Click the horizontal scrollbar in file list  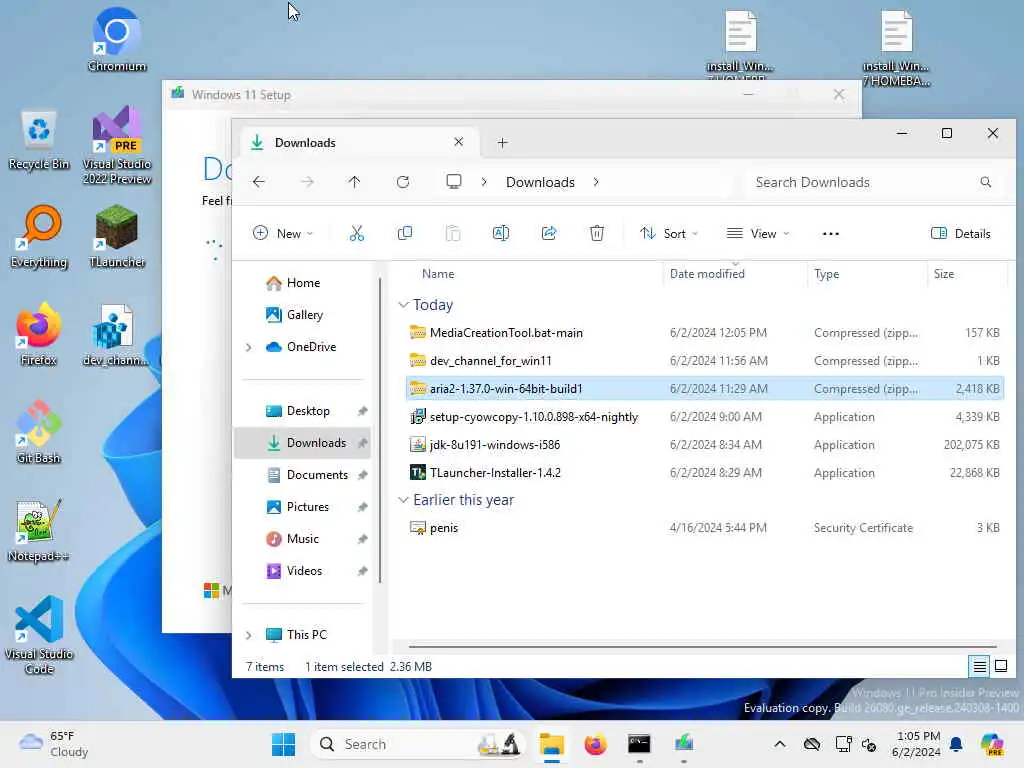[703, 647]
